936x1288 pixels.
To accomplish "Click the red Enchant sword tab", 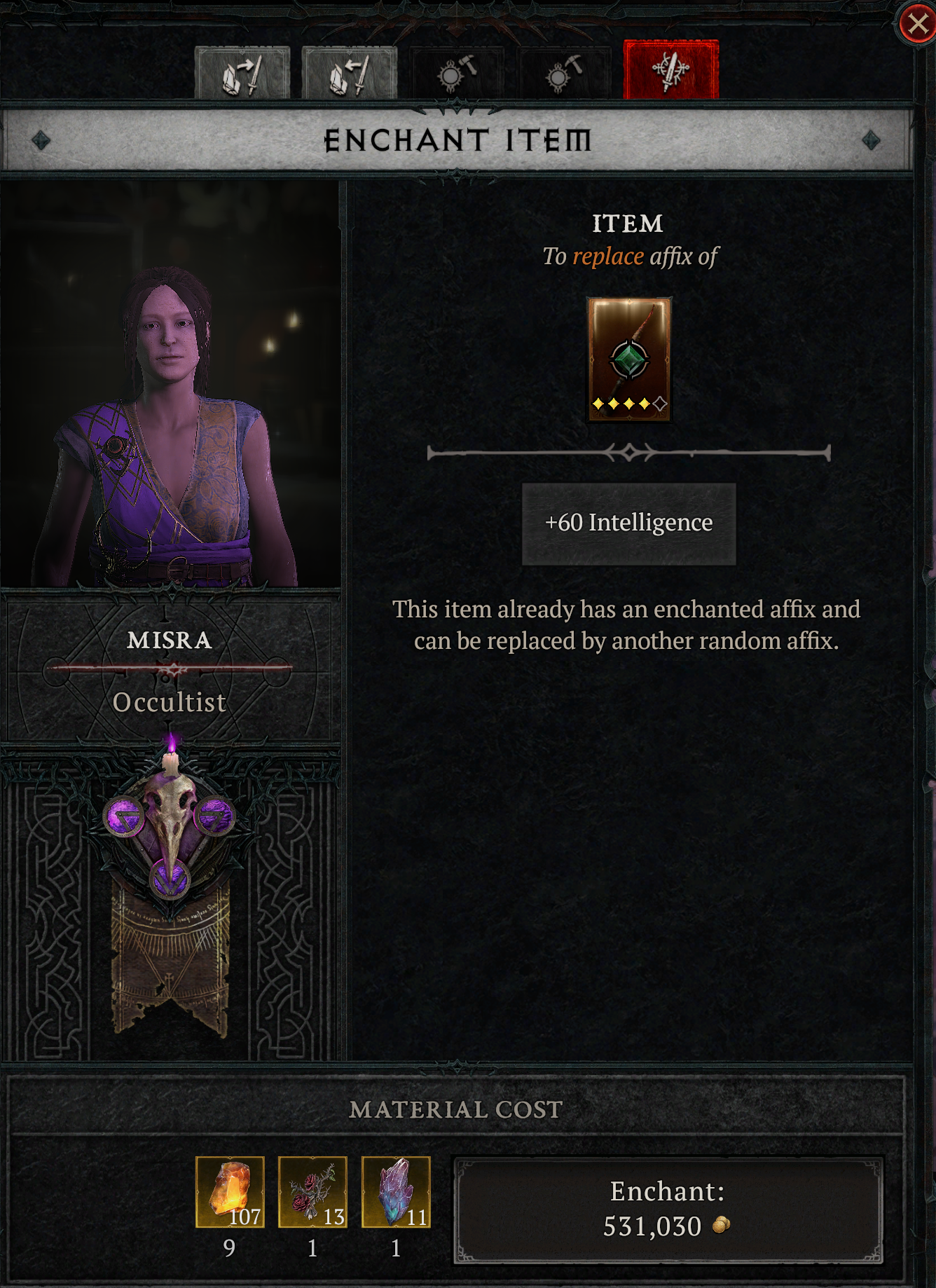I will pos(671,69).
